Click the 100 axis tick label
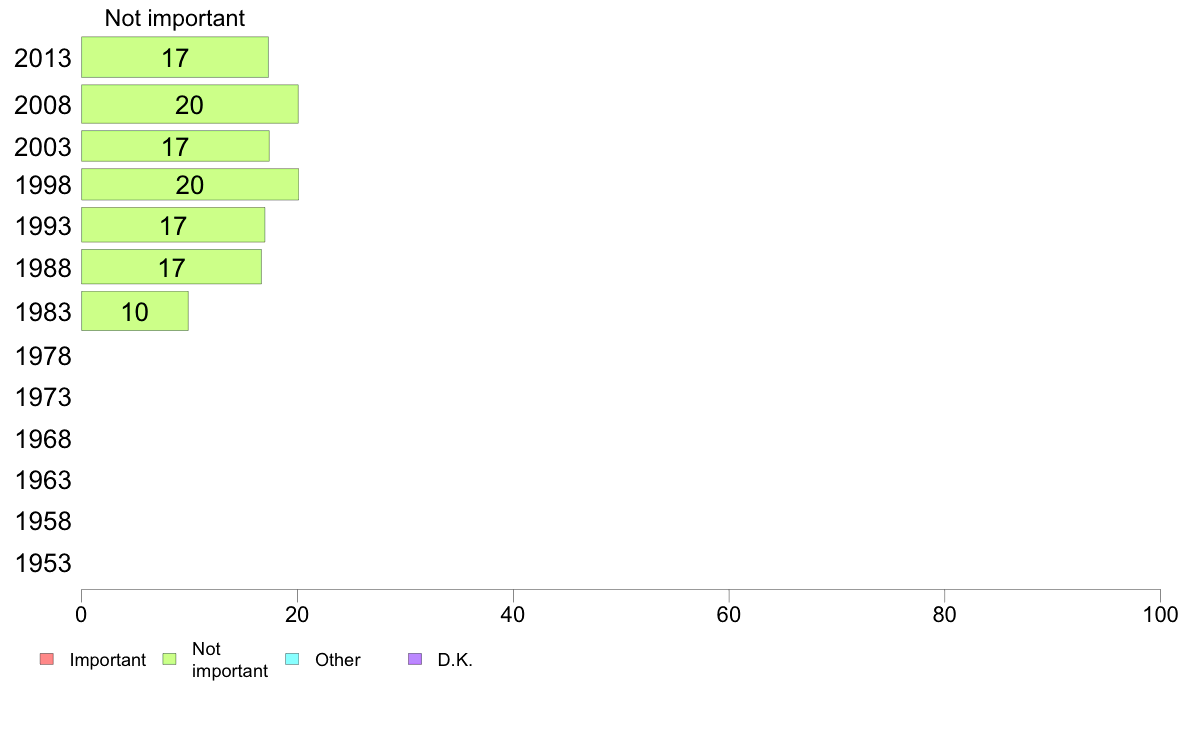The height and width of the screenshot is (736, 1188). pos(1160,615)
